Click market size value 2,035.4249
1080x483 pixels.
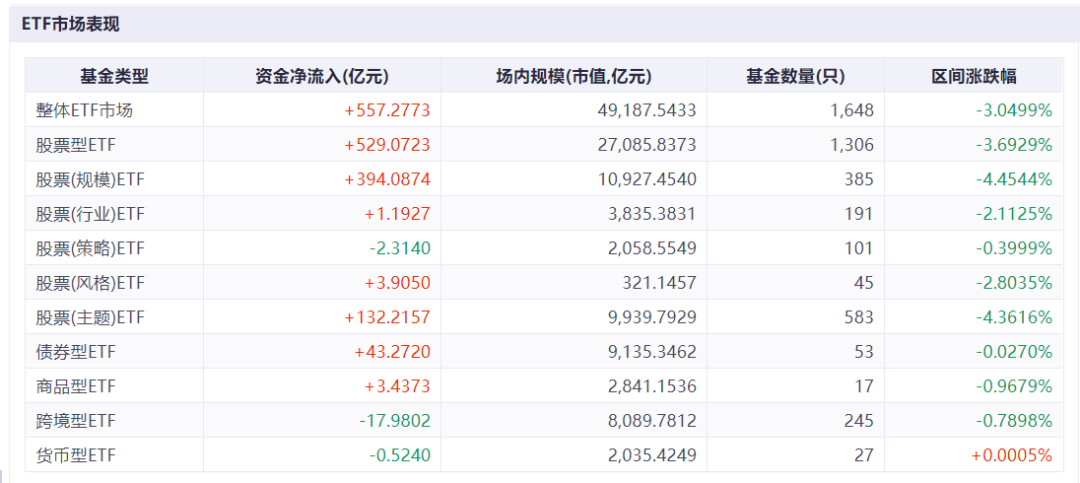coord(652,455)
